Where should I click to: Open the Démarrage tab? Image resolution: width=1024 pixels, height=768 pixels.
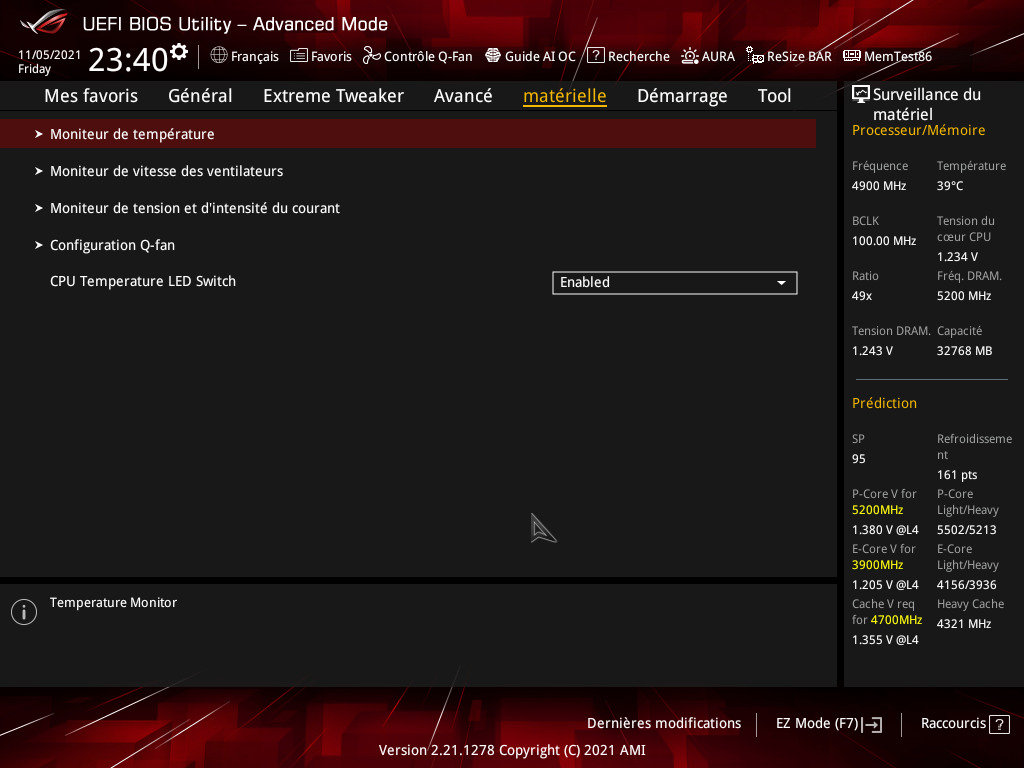click(682, 96)
